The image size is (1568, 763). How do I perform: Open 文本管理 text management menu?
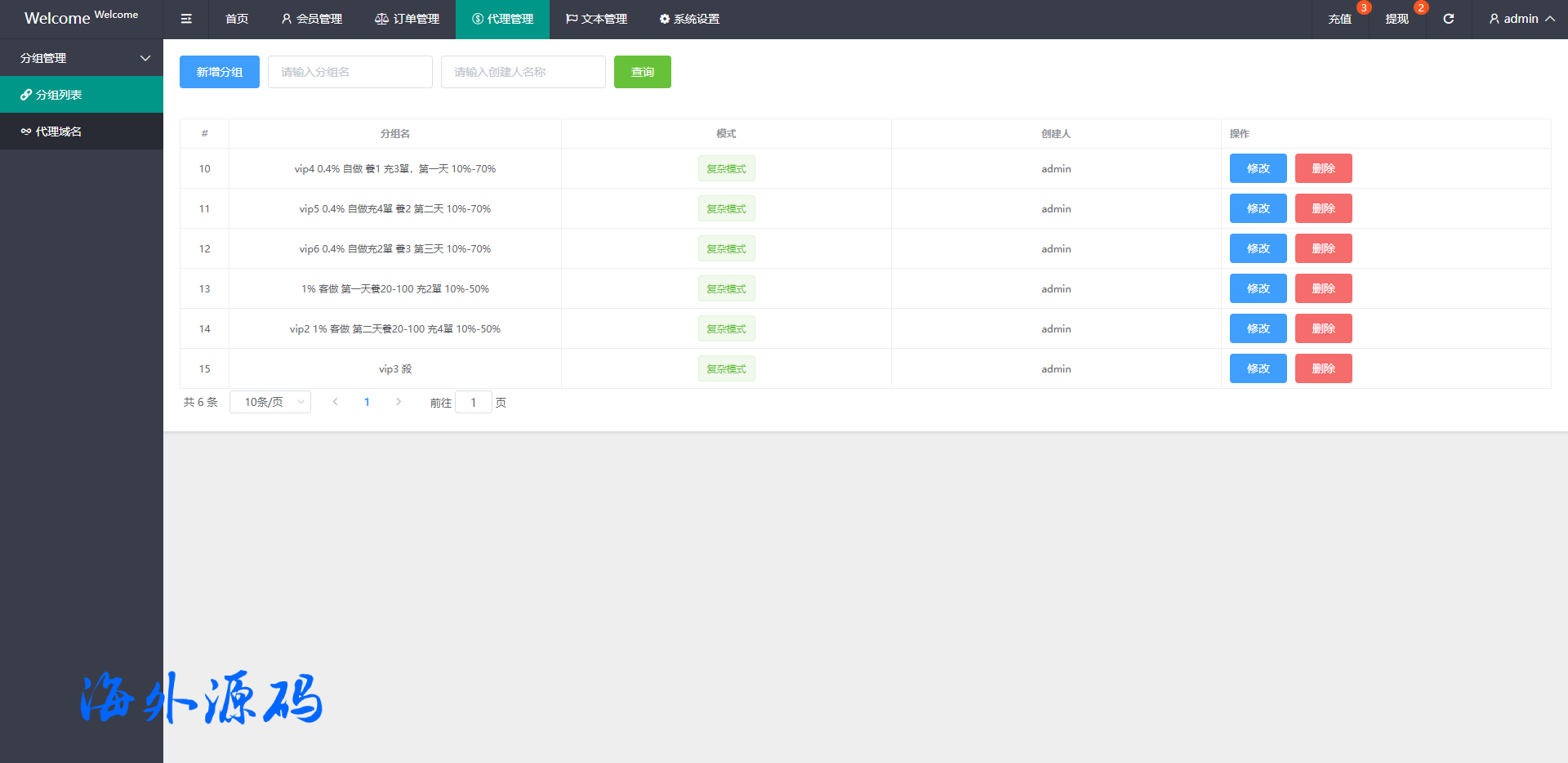tap(596, 19)
